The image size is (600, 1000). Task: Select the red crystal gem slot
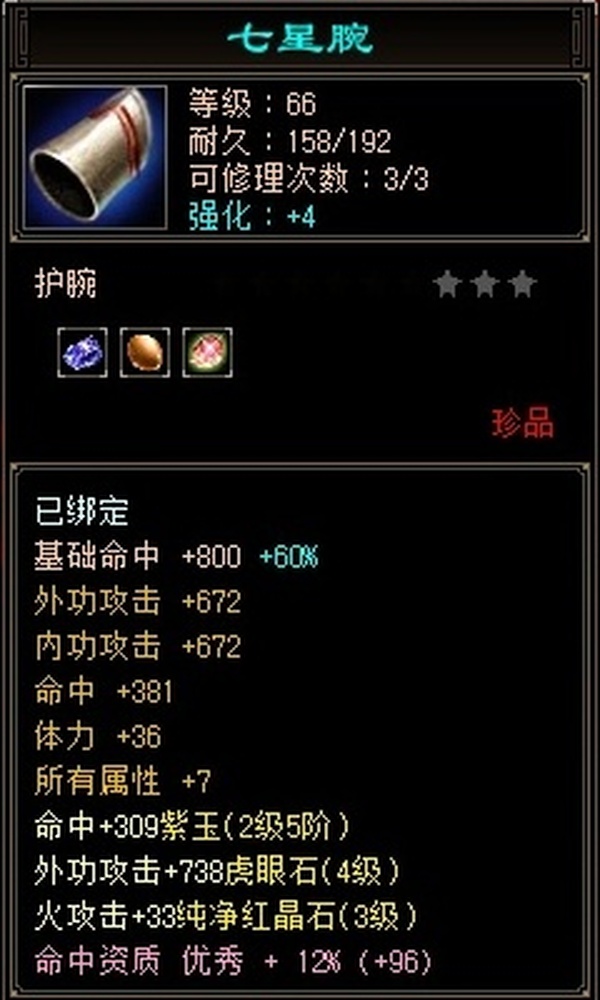(207, 352)
